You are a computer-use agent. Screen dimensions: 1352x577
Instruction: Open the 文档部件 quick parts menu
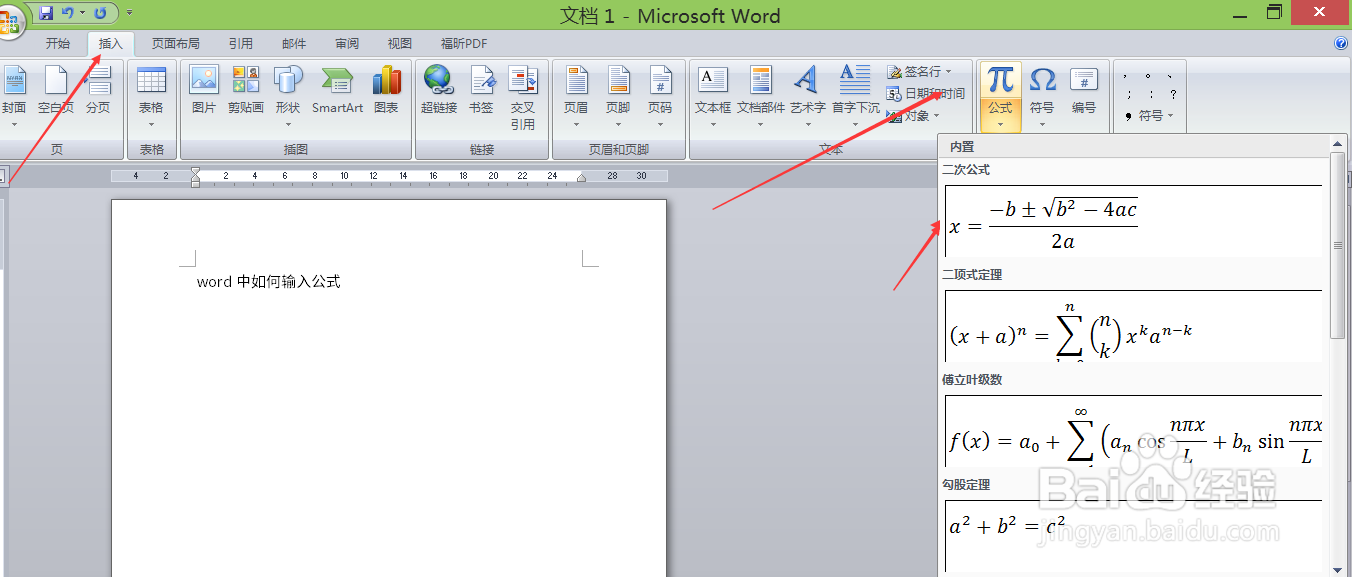761,97
